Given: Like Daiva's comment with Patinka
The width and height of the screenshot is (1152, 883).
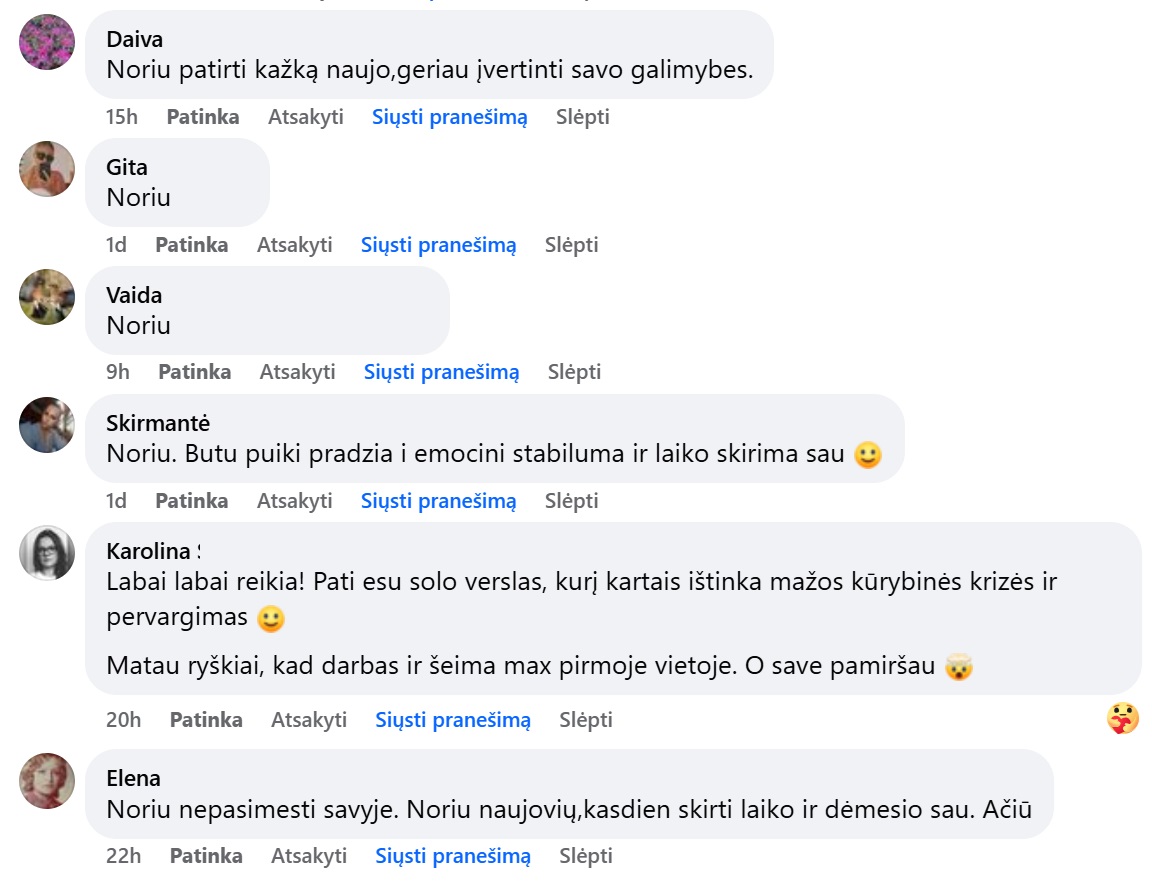Looking at the screenshot, I should [202, 116].
